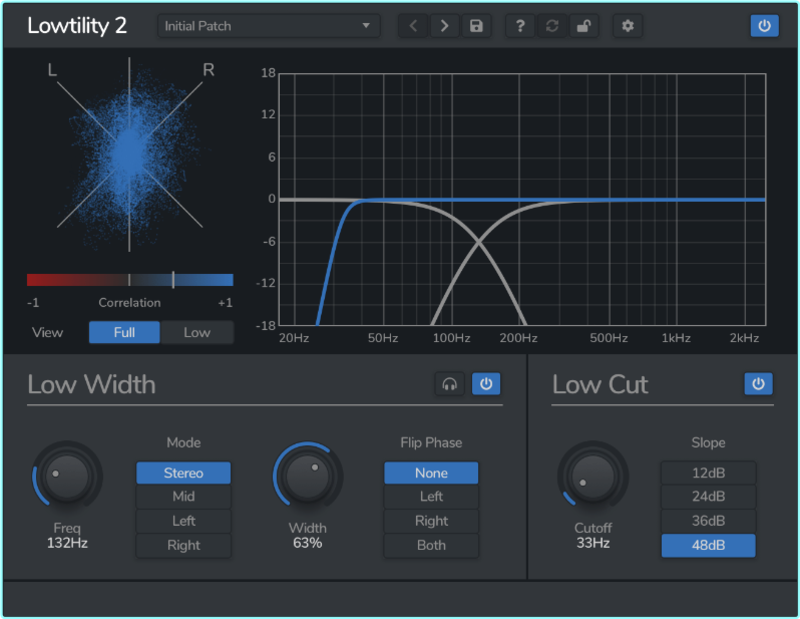
Task: Save preset with floppy disk icon
Action: coord(477,26)
